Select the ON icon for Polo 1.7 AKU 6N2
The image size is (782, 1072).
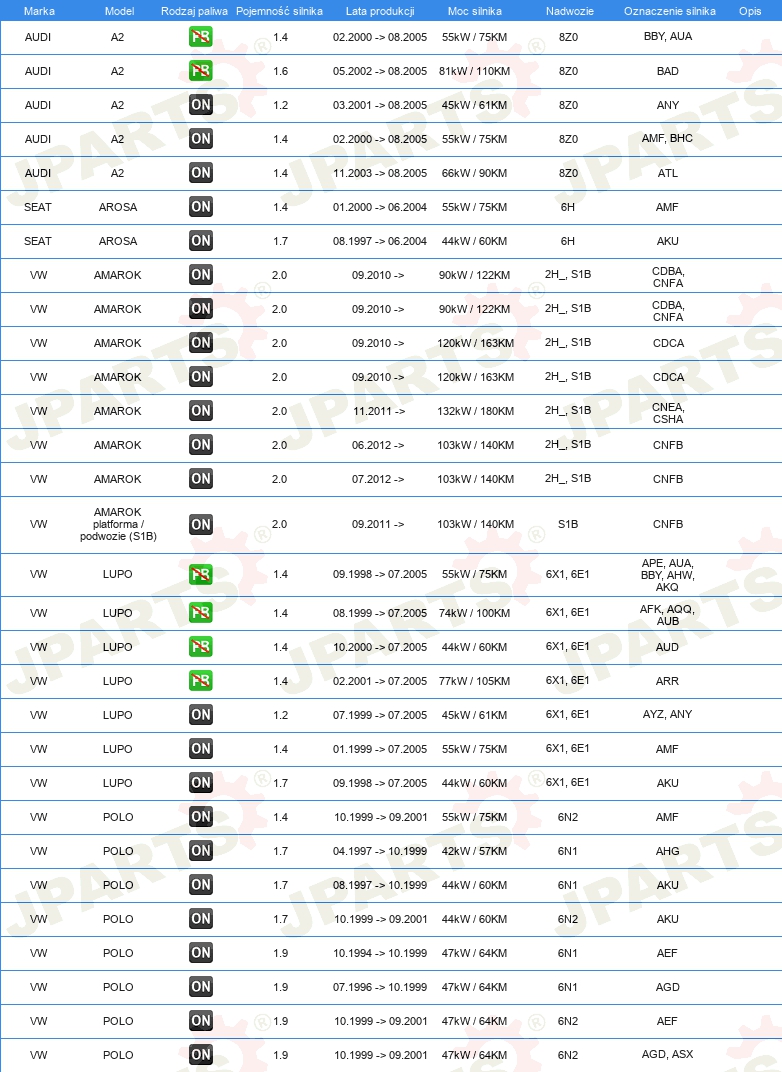coord(200,919)
